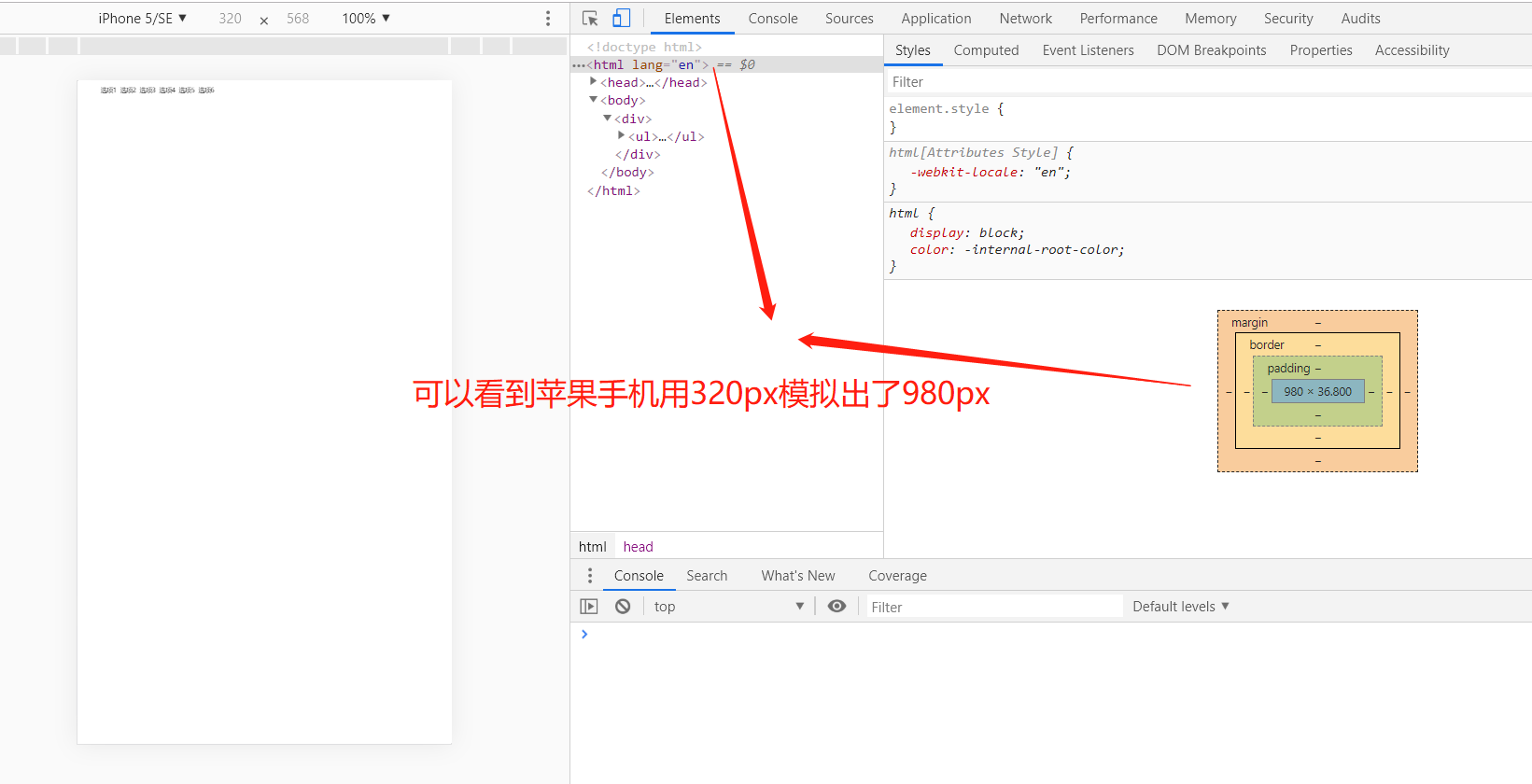Open the Memory panel tab
The height and width of the screenshot is (784, 1532).
click(x=1211, y=19)
